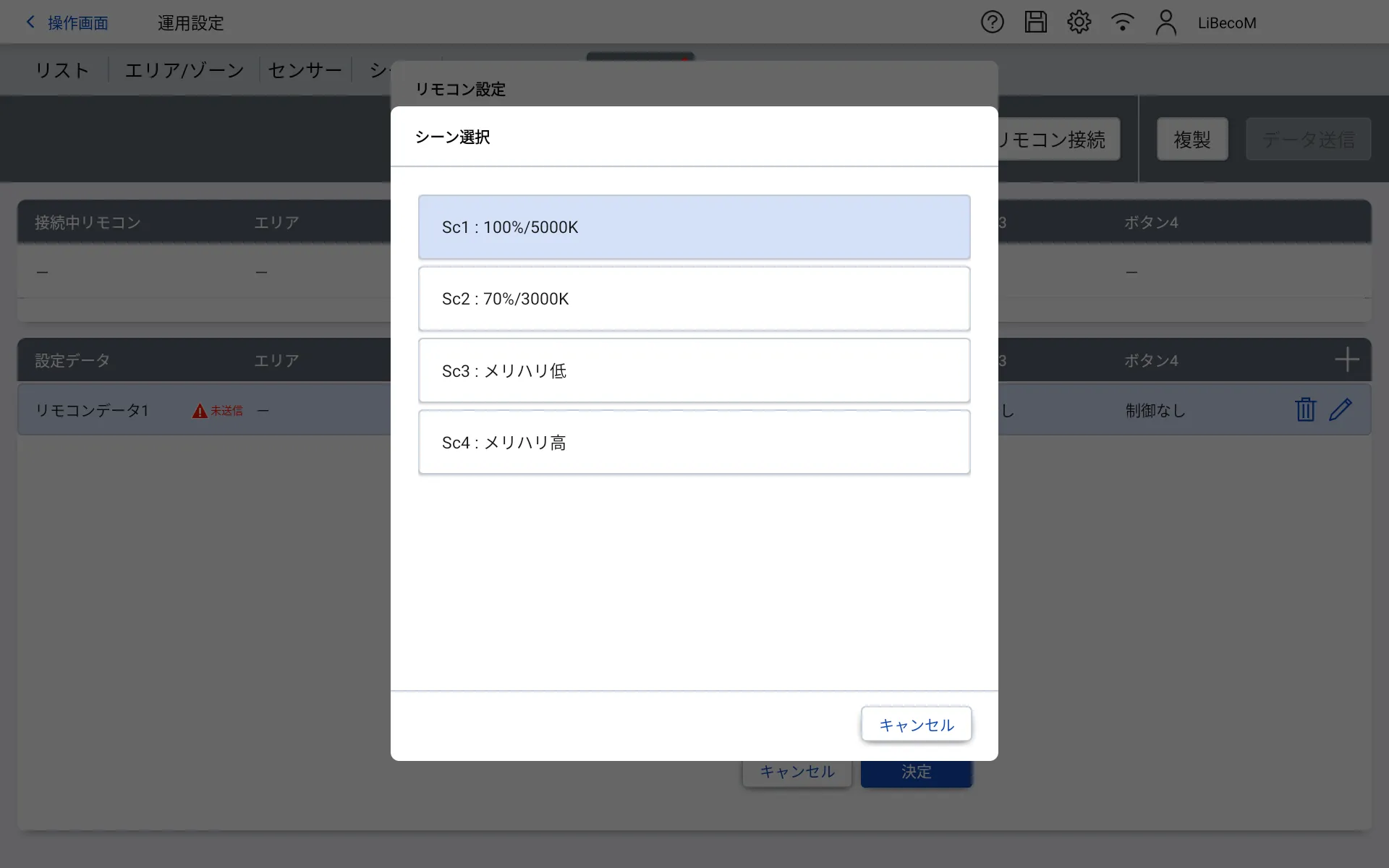The width and height of the screenshot is (1389, 868).
Task: Switch to the エリア/ゾーン tab
Action: click(184, 70)
